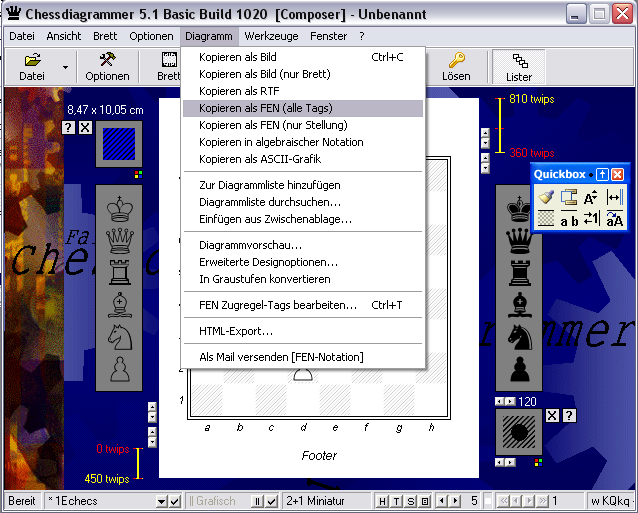
Task: Toggle the checkmark beside 1Echecs font
Action: point(175,502)
